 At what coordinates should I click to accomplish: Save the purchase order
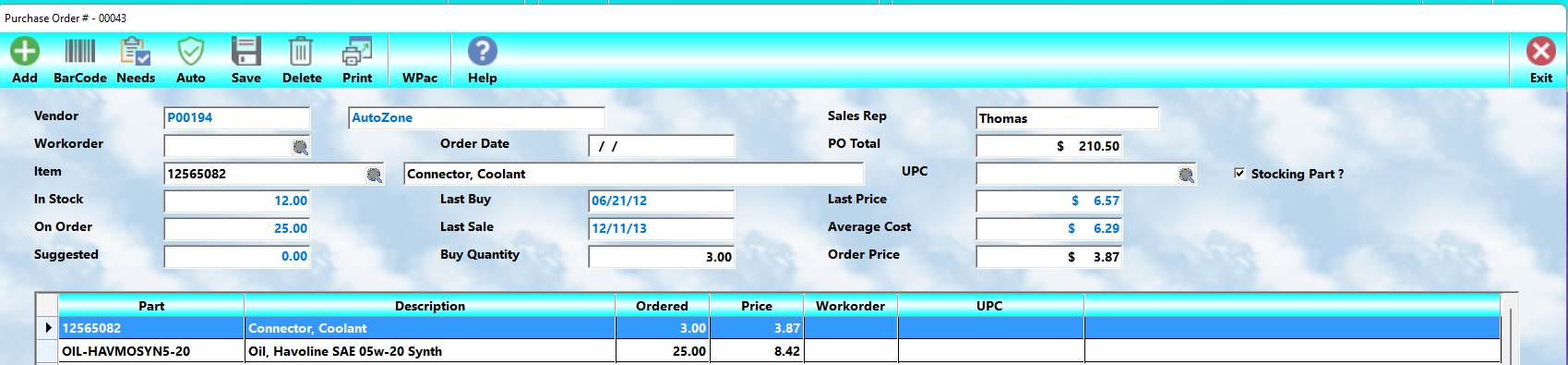(x=246, y=51)
